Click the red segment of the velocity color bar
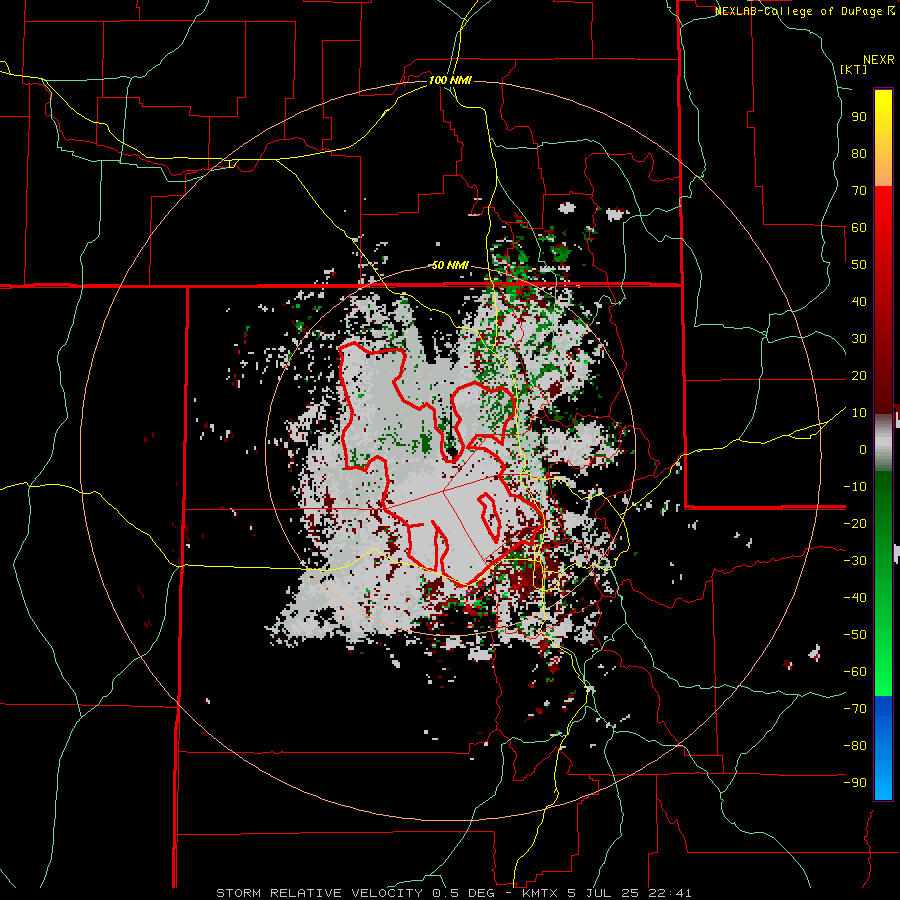Image resolution: width=900 pixels, height=900 pixels. (x=883, y=298)
